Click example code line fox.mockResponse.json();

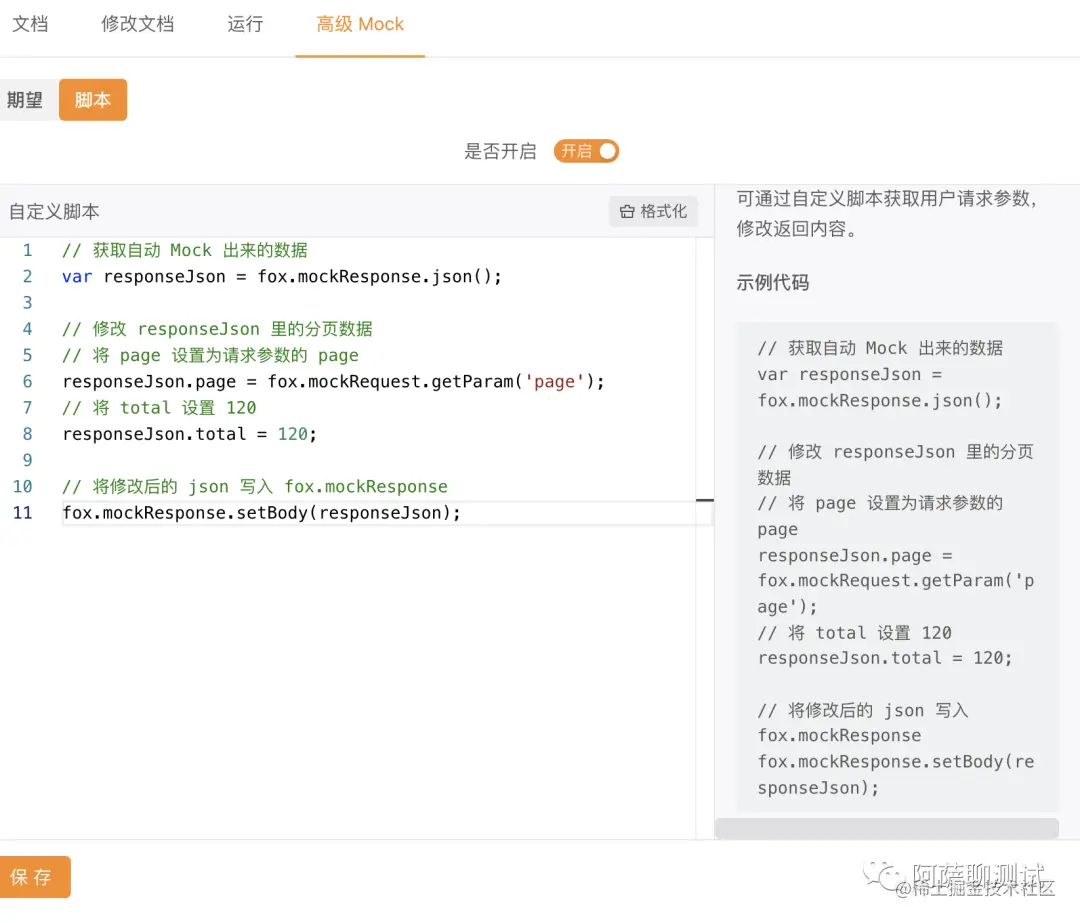[880, 400]
